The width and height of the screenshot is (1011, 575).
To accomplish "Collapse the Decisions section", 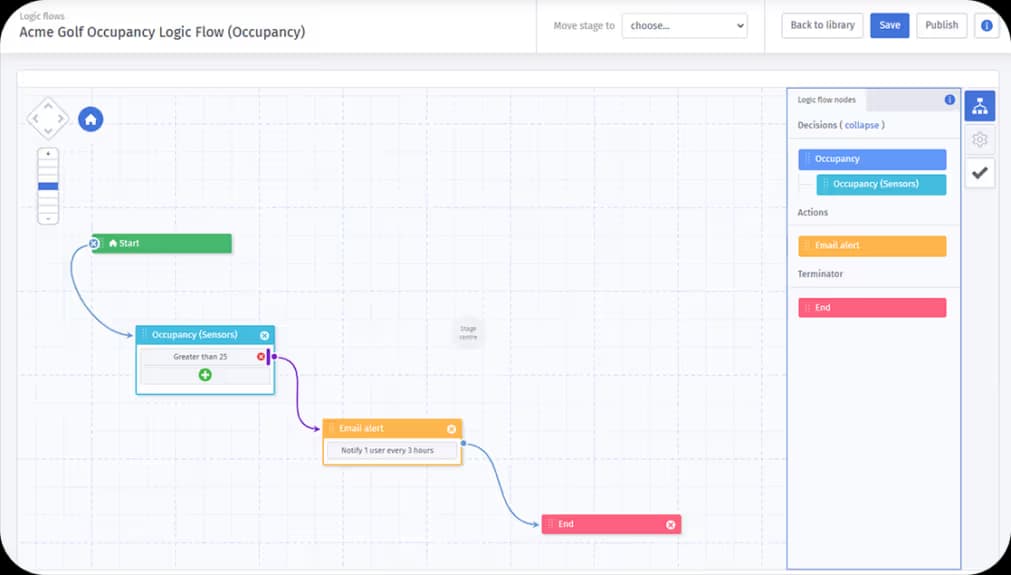I will (x=862, y=125).
